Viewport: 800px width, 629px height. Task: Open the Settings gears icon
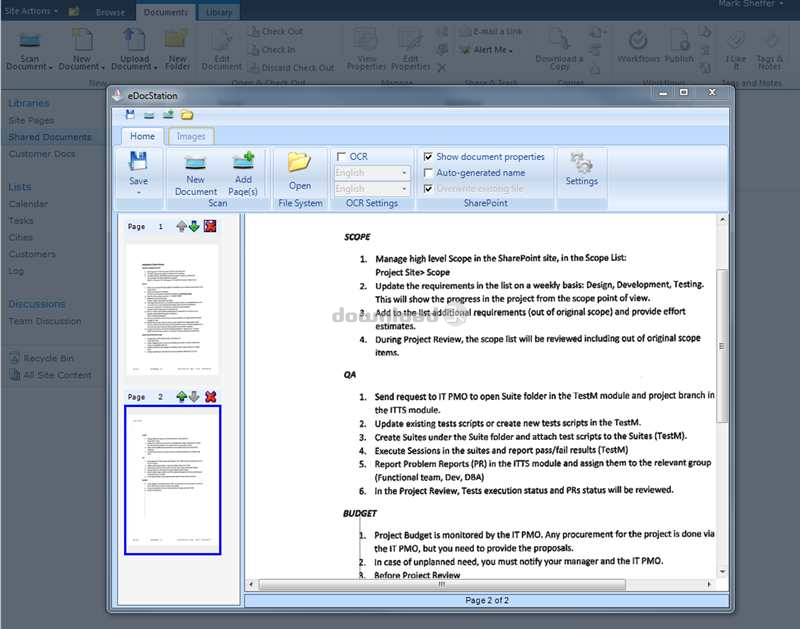point(581,162)
